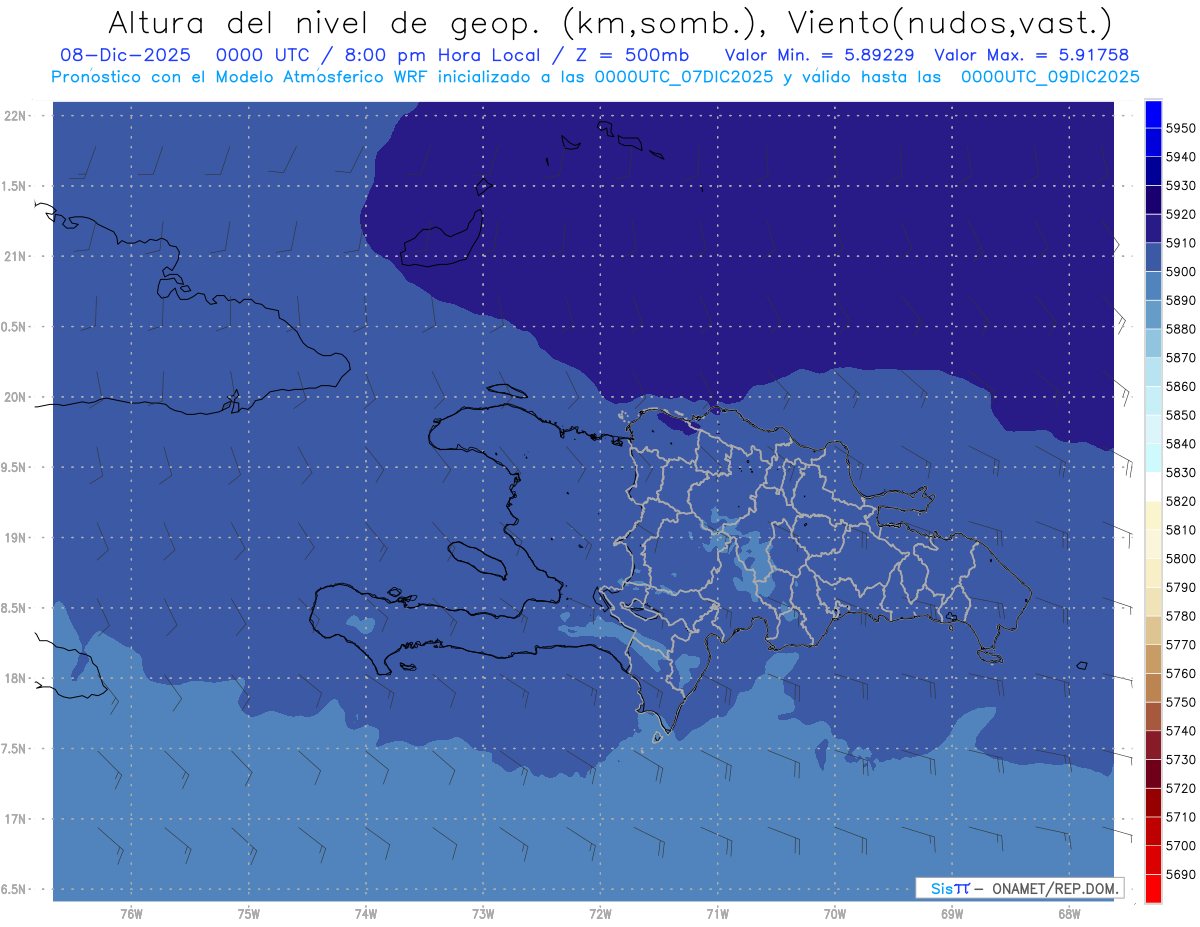
Task: Click the 'Valor Max. = 5.91758' text
Action: pos(1031,55)
